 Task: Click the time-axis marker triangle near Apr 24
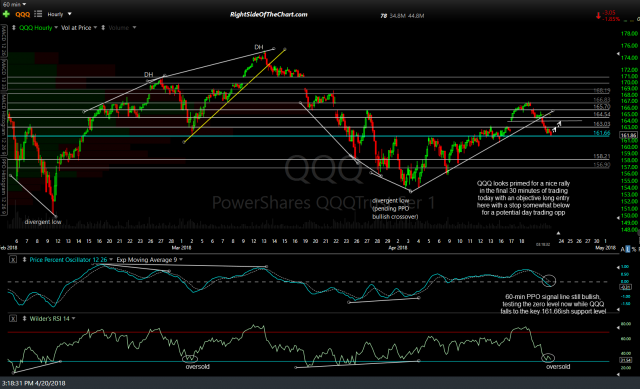[558, 233]
